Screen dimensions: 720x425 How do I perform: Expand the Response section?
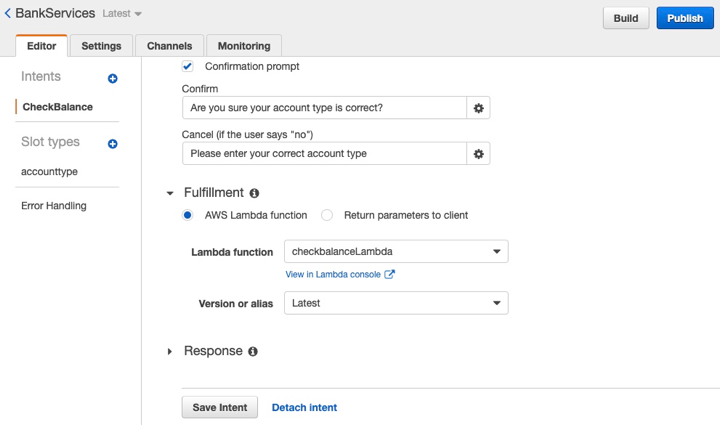click(170, 352)
